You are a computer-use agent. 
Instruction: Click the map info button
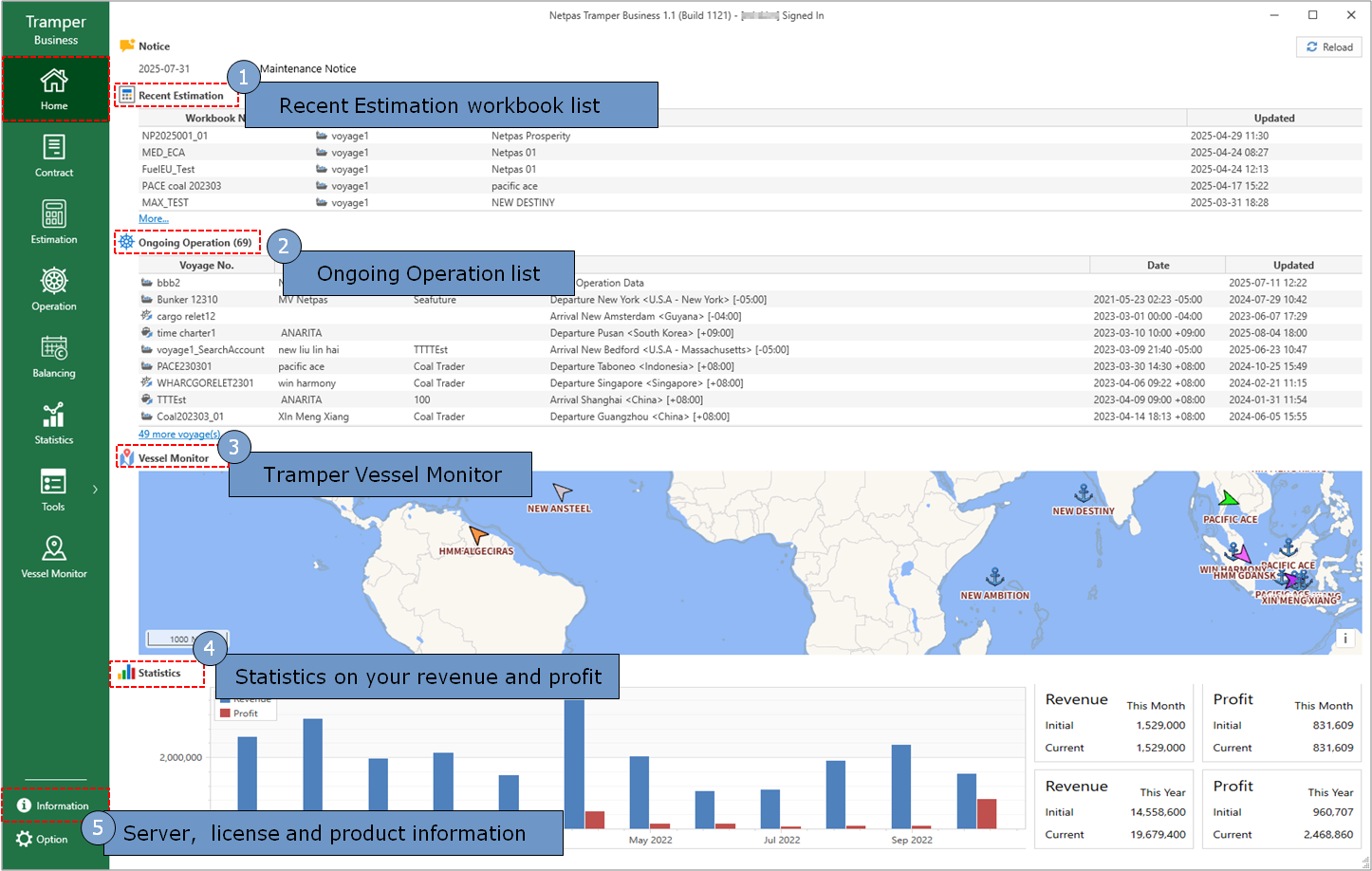tap(1344, 639)
